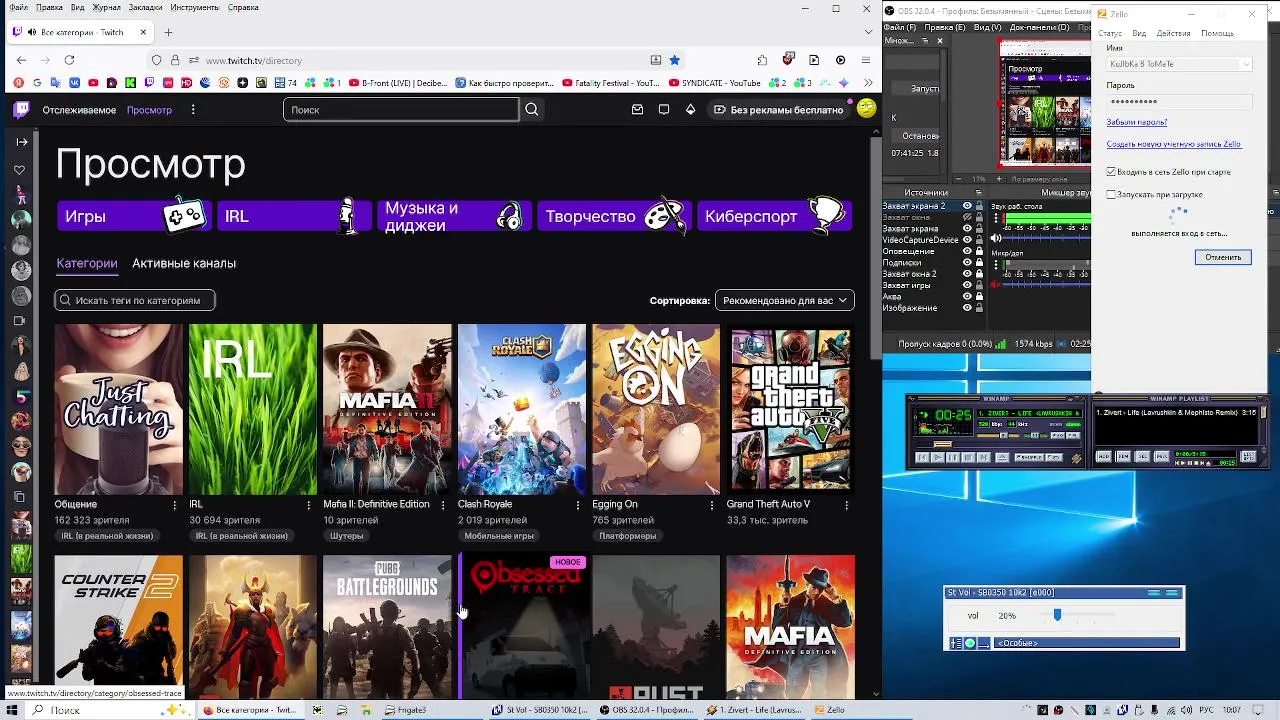Click the desktop audio volume slider in OBS
1280x720 pixels.
(x=1047, y=238)
